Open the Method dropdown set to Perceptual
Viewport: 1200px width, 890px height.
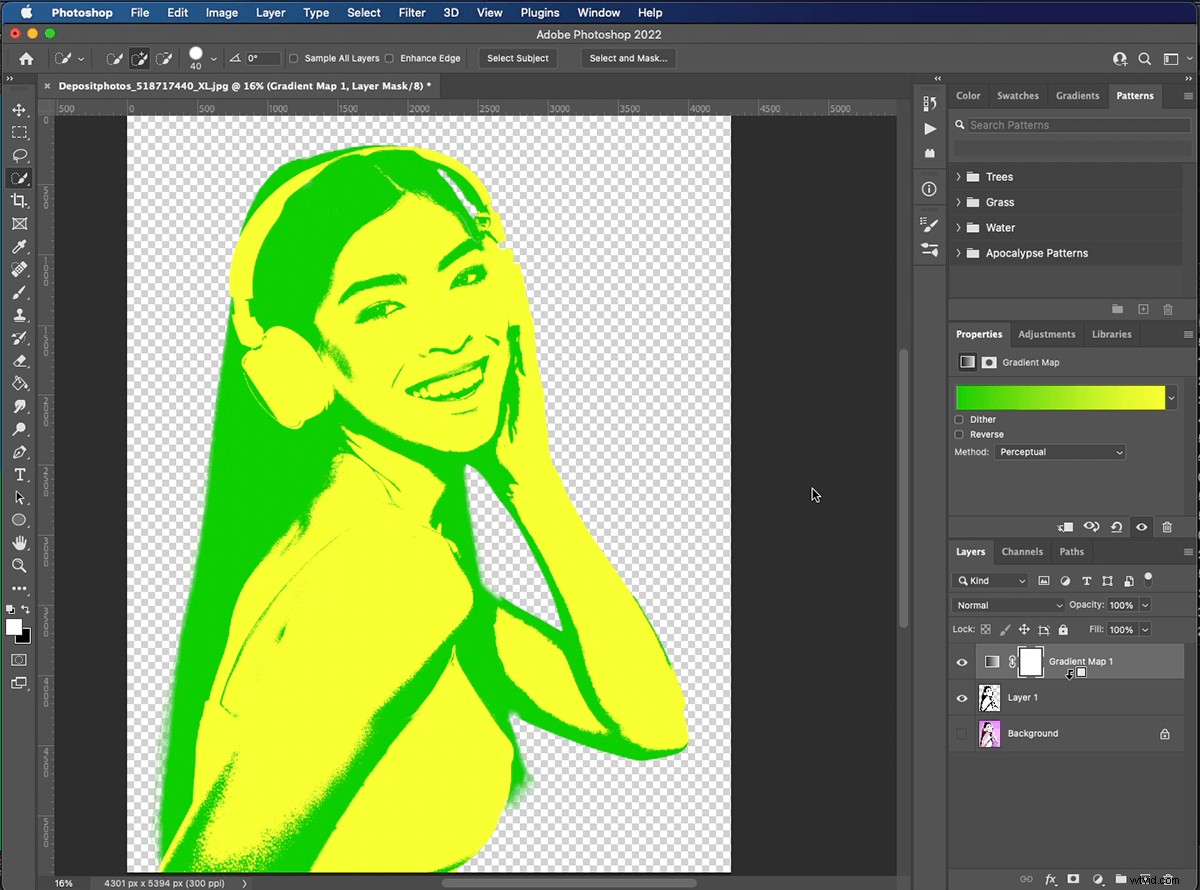coord(1060,452)
